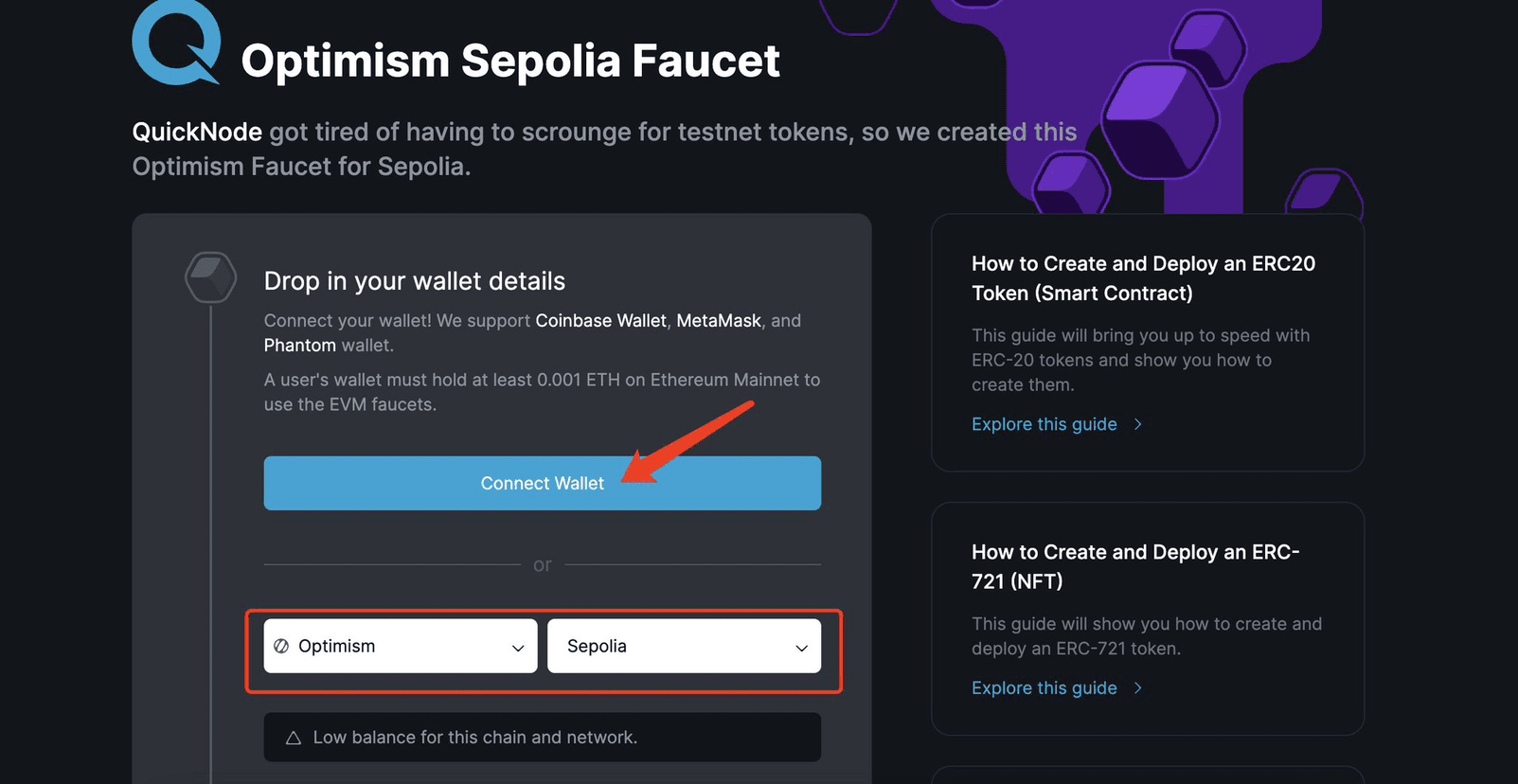This screenshot has width=1518, height=784.
Task: Open Explore this guide under ERC20 Token
Action: 1044,424
